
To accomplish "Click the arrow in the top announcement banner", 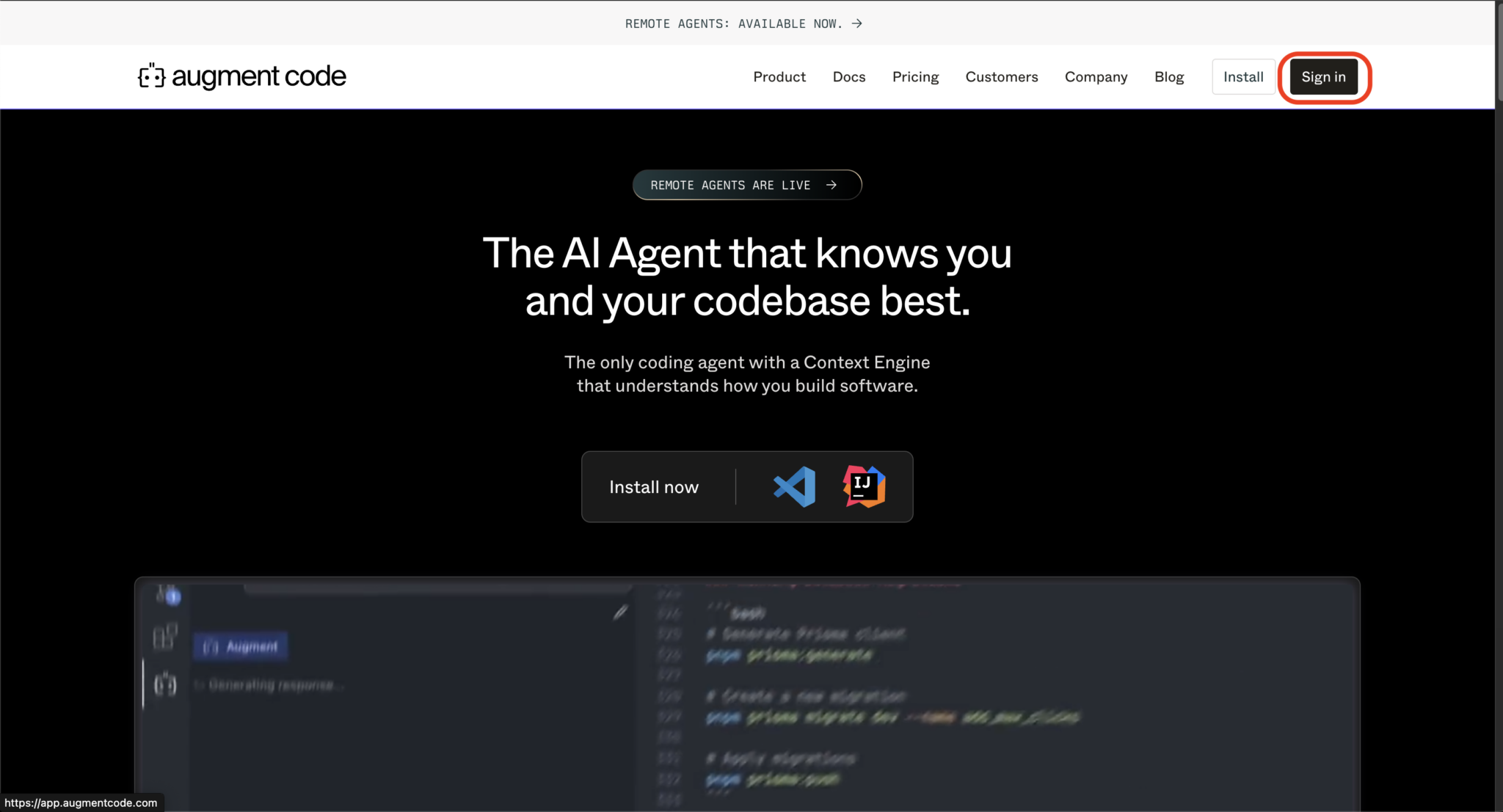I will pos(857,23).
